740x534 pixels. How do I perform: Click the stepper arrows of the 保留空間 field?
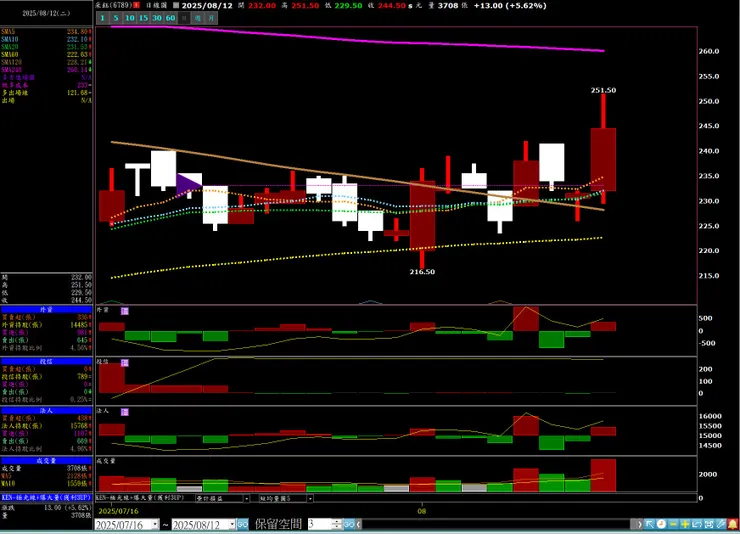pos(336,524)
